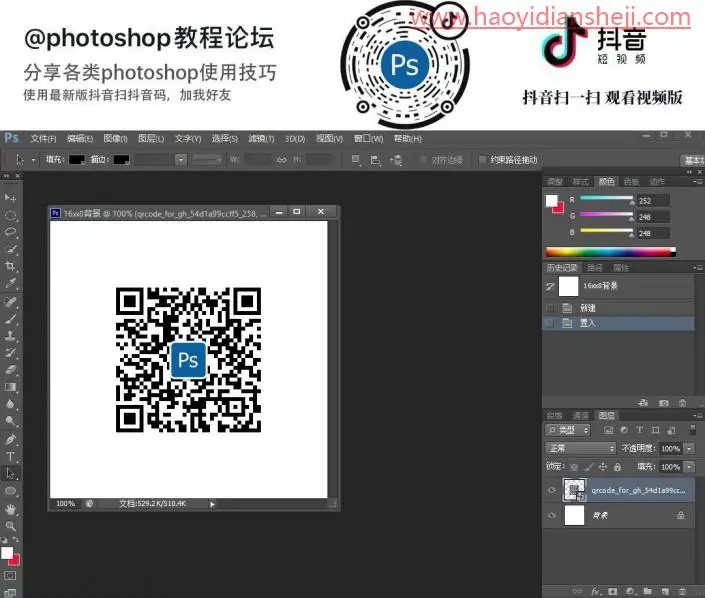Viewport: 705px width, 598px height.
Task: Select the Gradient tool
Action: tap(10, 387)
